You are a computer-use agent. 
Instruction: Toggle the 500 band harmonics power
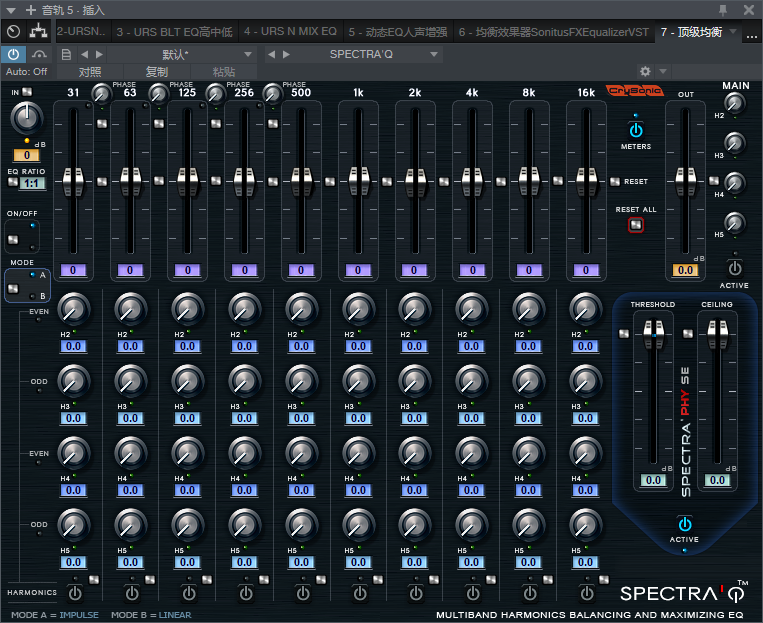tap(303, 593)
